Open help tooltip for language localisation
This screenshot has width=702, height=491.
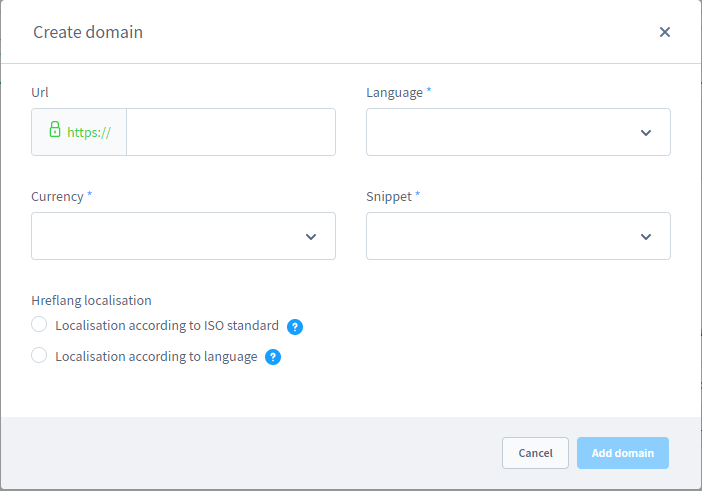(x=273, y=357)
